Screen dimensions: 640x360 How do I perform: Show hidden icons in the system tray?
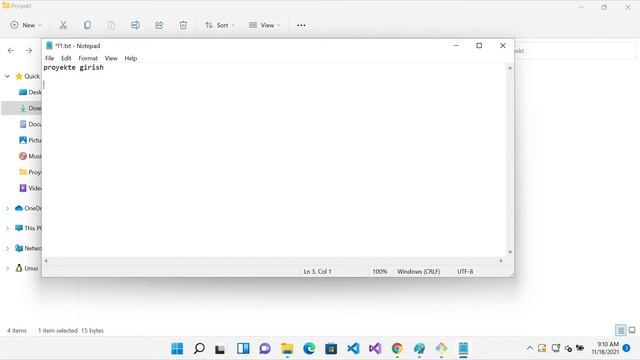click(529, 348)
